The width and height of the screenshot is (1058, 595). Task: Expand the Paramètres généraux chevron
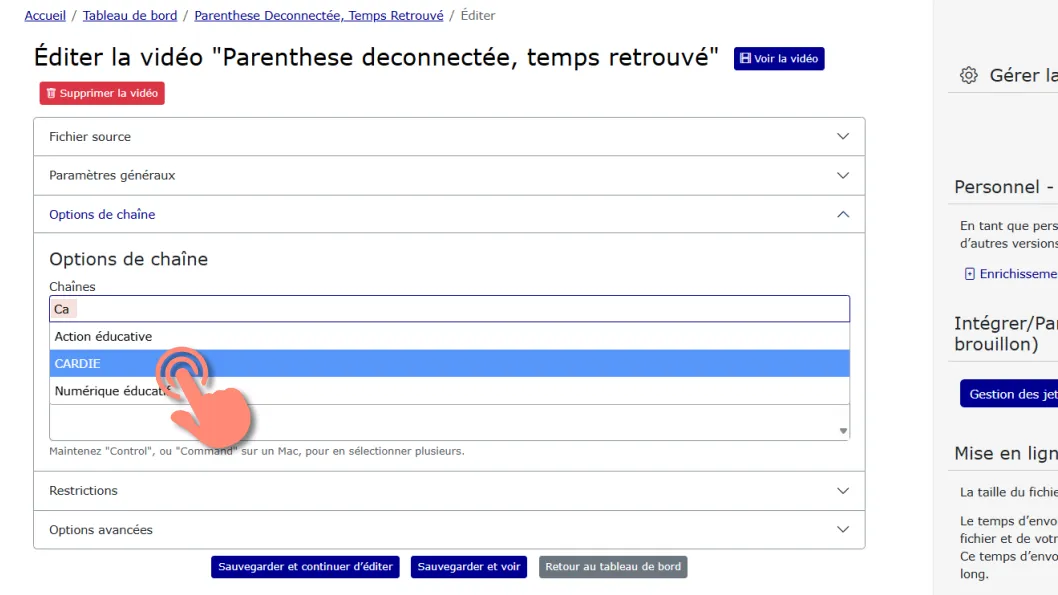[x=843, y=175]
